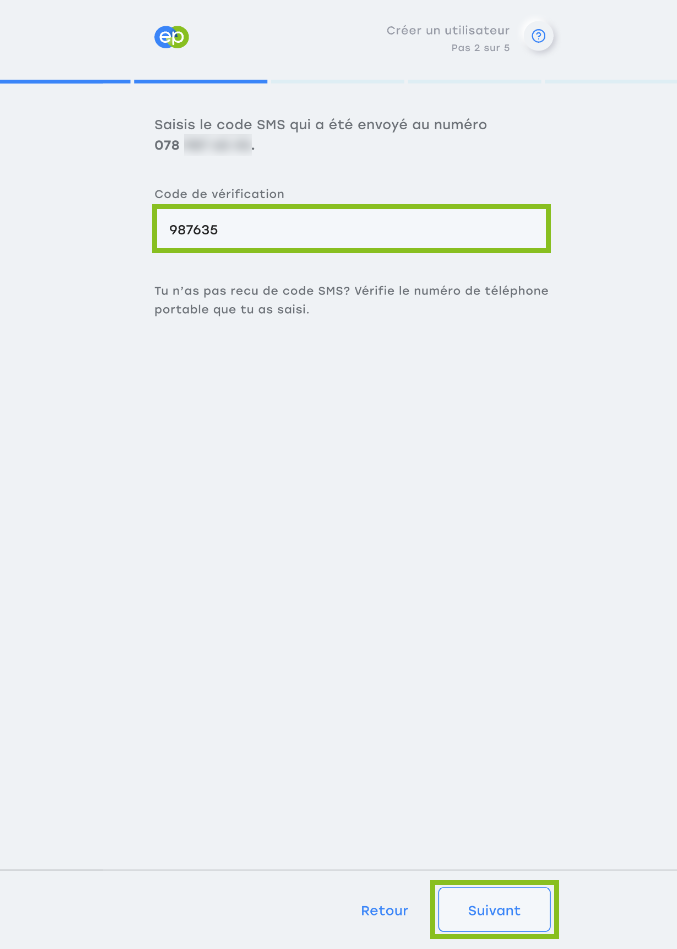Click the blurred phone number digits
Viewport: 677px width, 949px height.
218,145
